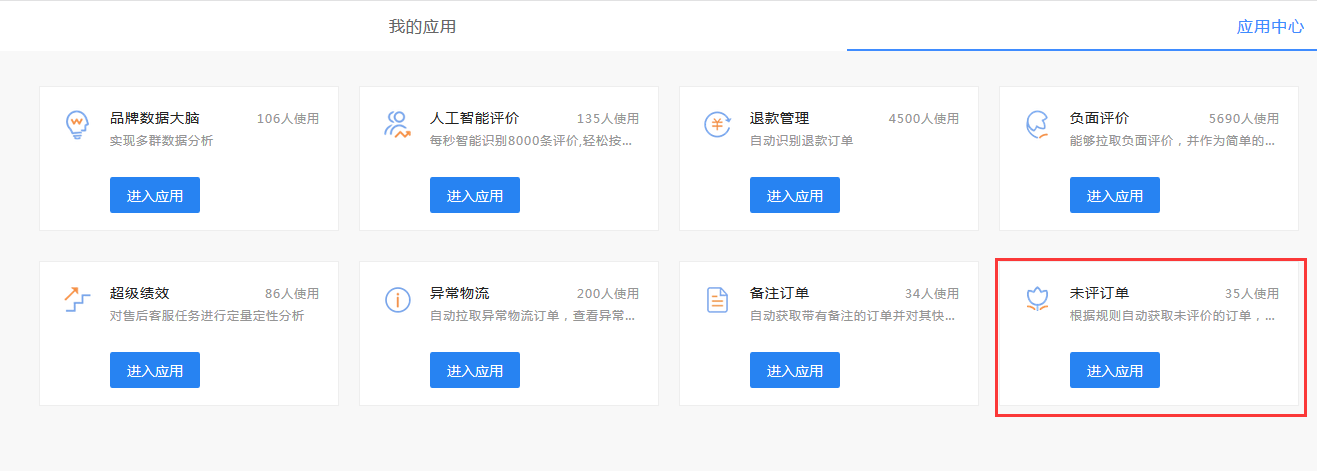Switch to the 我的应用 tab

pos(422,27)
